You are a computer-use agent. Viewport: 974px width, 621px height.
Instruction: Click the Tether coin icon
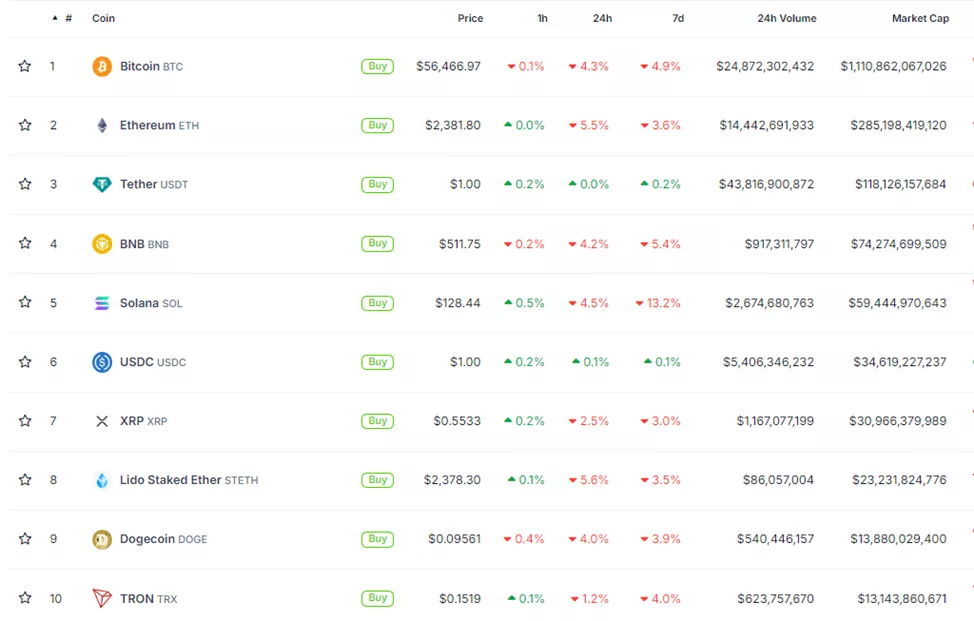point(102,184)
